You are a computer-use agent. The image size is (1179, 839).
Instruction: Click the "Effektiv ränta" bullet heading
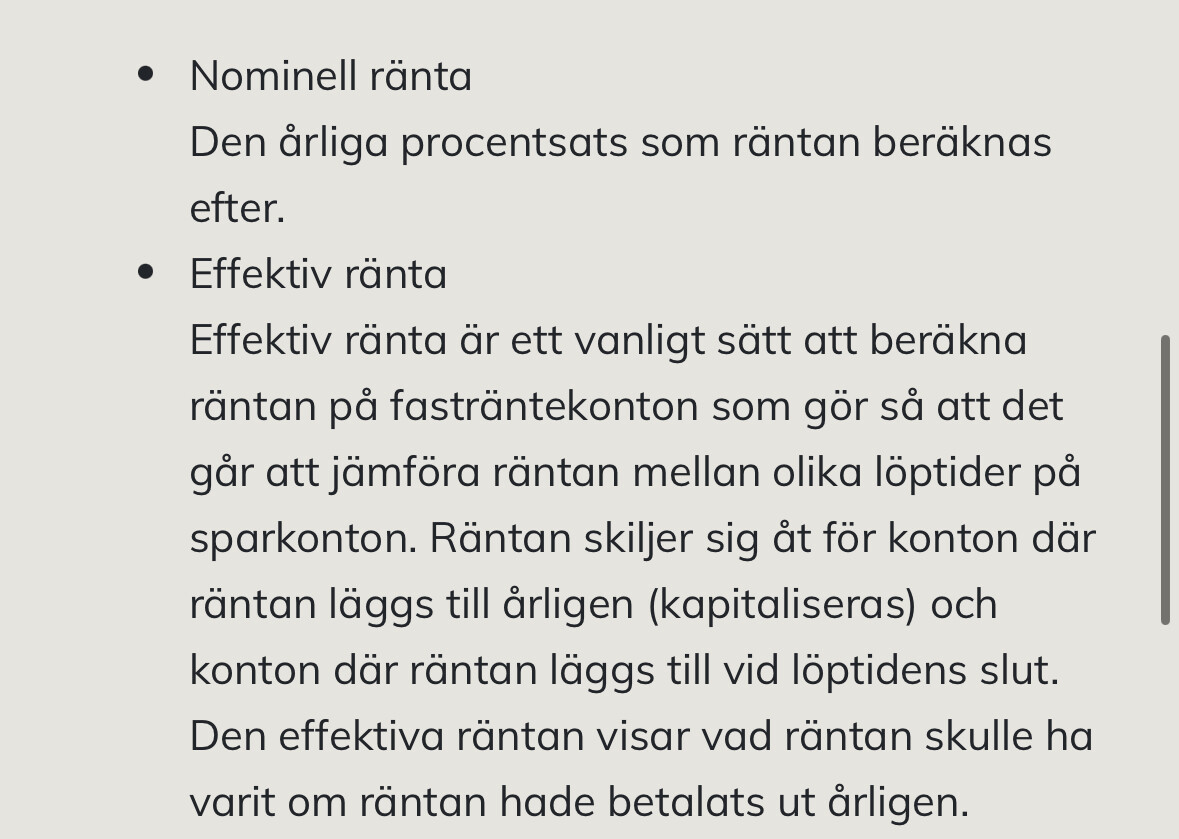tap(318, 275)
